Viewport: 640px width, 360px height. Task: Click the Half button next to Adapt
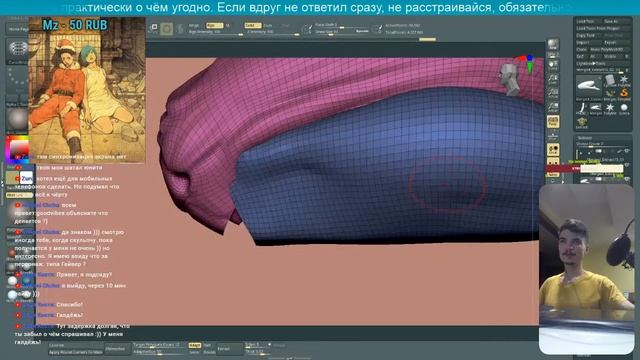pos(207,345)
